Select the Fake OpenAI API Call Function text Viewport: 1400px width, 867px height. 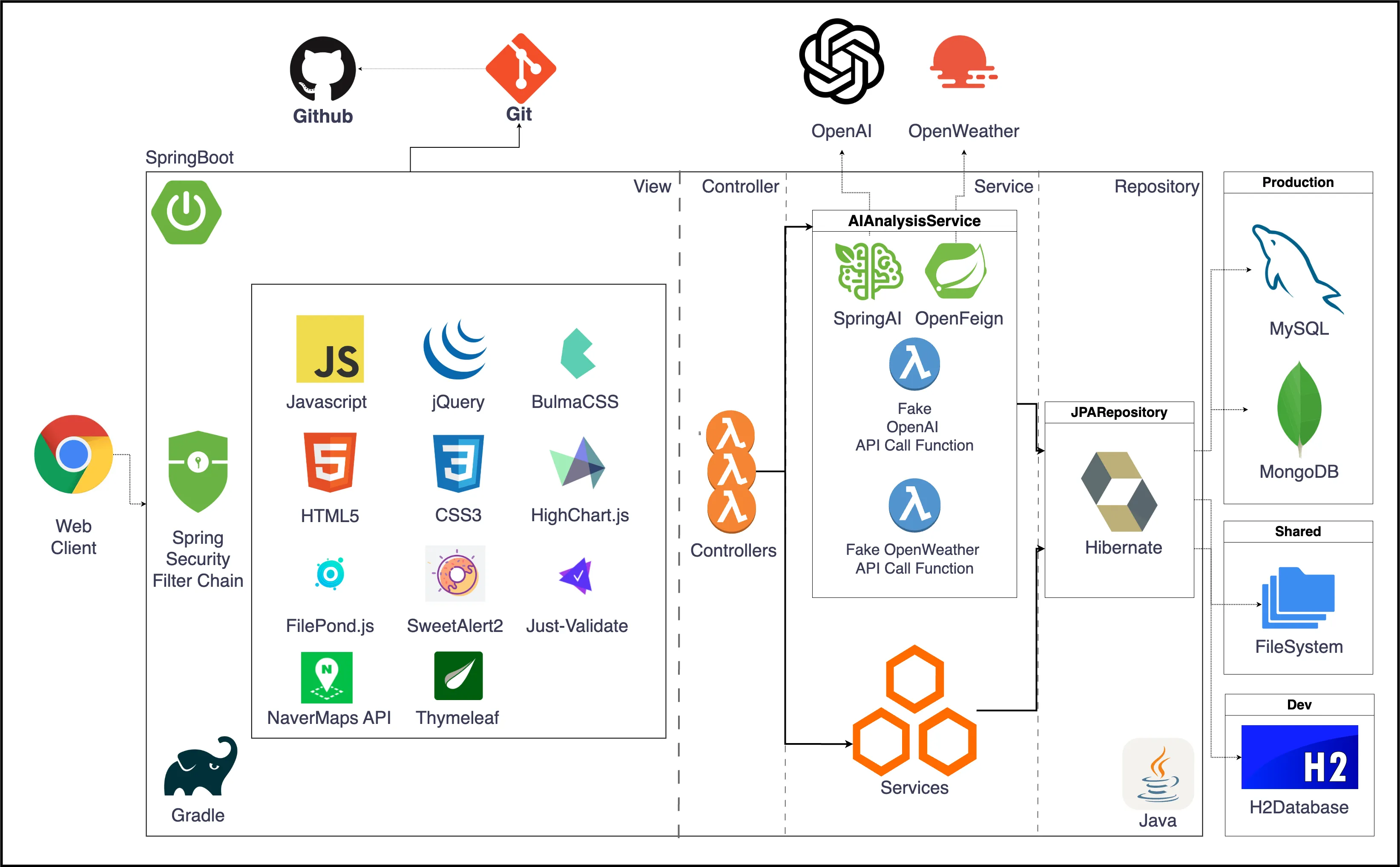[914, 427]
